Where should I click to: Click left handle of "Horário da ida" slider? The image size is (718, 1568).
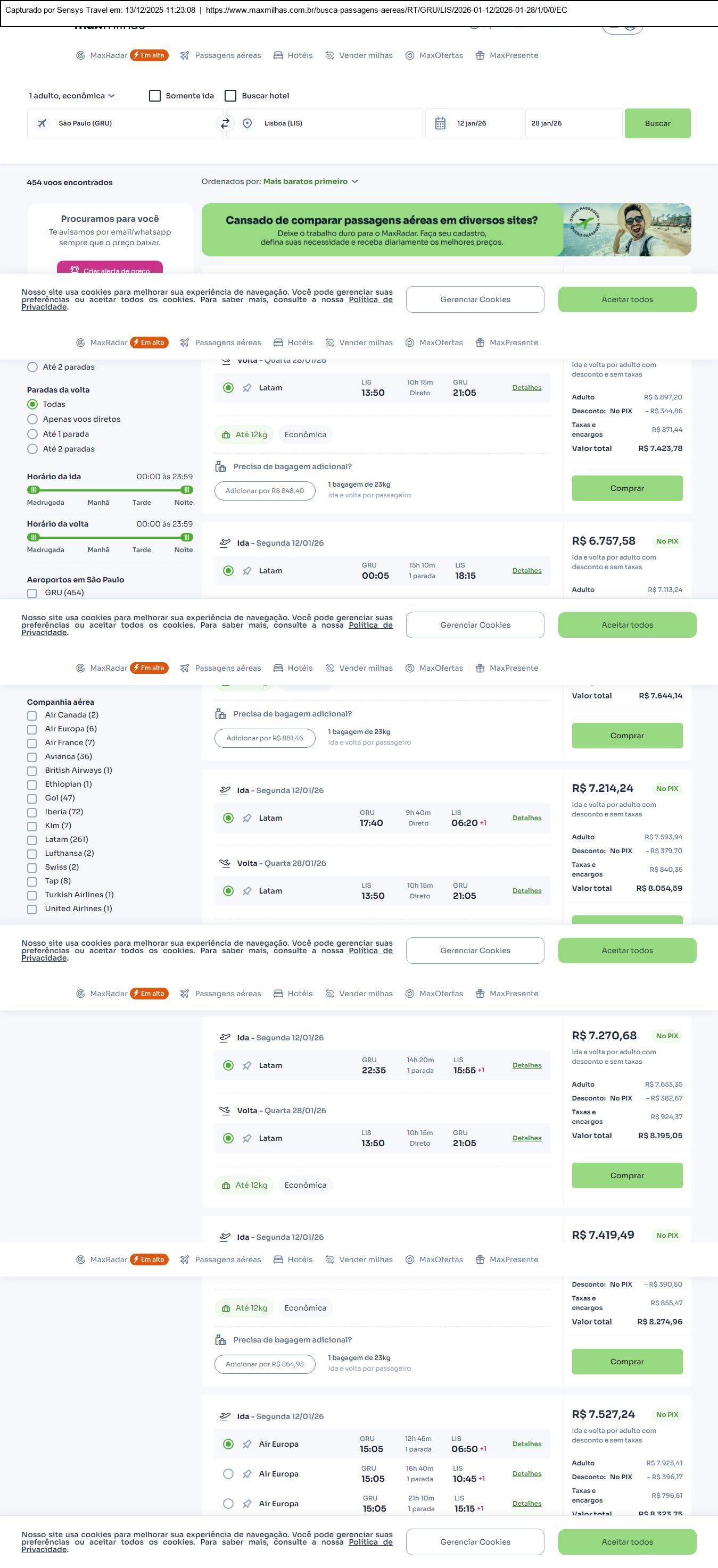(34, 490)
